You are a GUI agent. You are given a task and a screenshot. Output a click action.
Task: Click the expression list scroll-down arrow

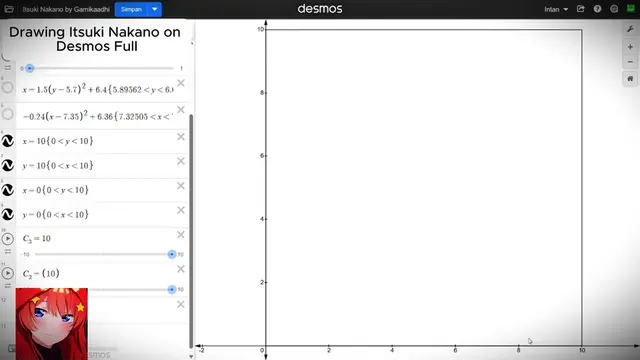[191, 356]
